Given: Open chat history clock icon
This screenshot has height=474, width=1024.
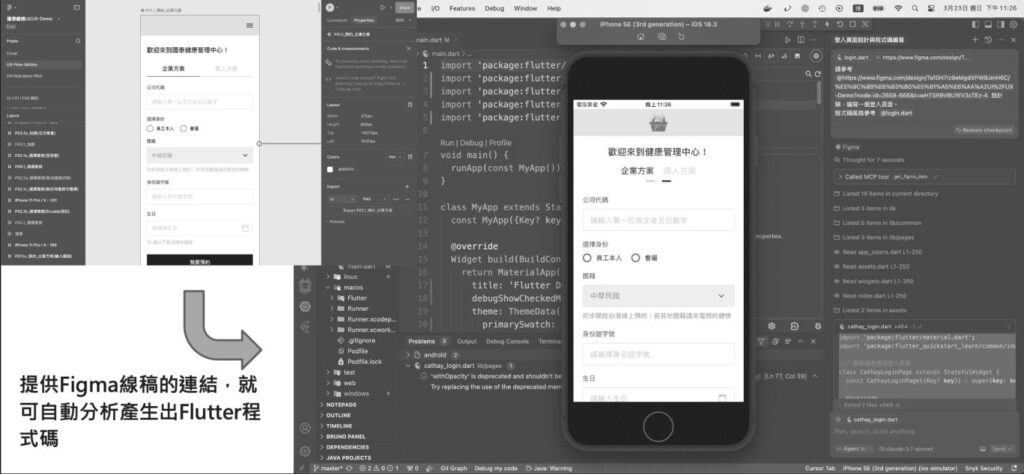Looking at the screenshot, I should (988, 40).
